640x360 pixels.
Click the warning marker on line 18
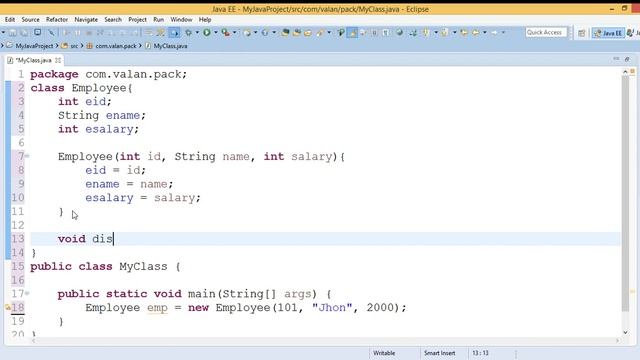tap(8, 307)
